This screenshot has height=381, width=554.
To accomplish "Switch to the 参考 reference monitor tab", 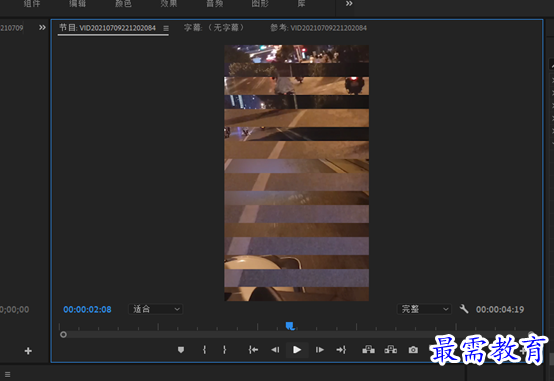I will point(318,28).
